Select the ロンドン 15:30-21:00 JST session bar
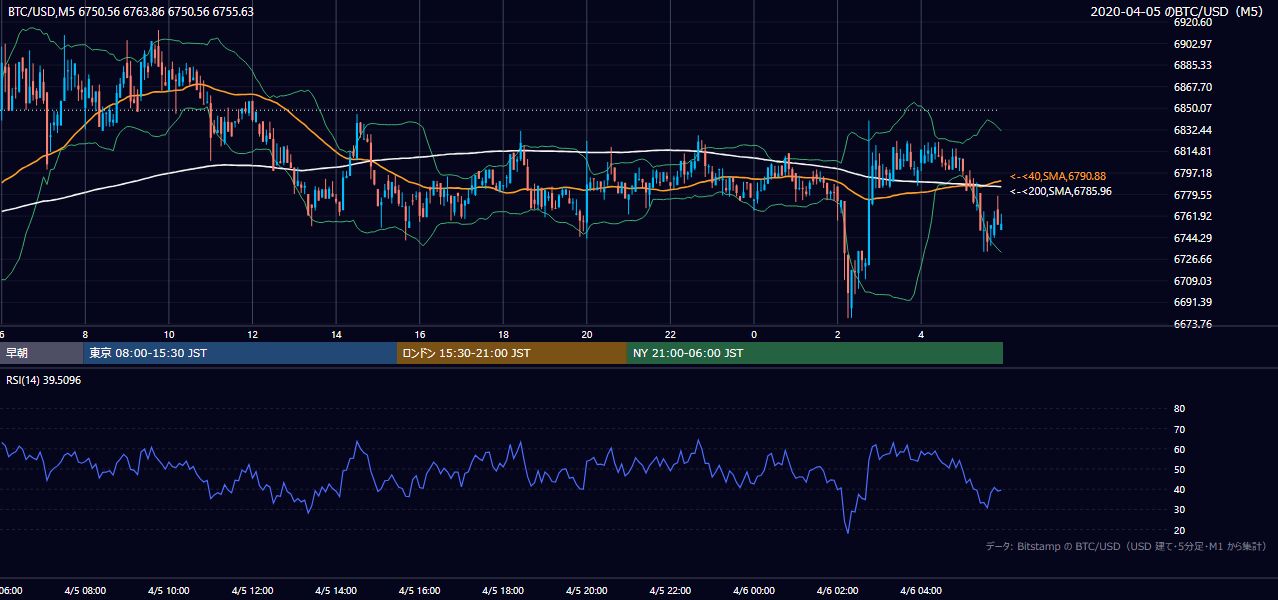 pyautogui.click(x=512, y=353)
